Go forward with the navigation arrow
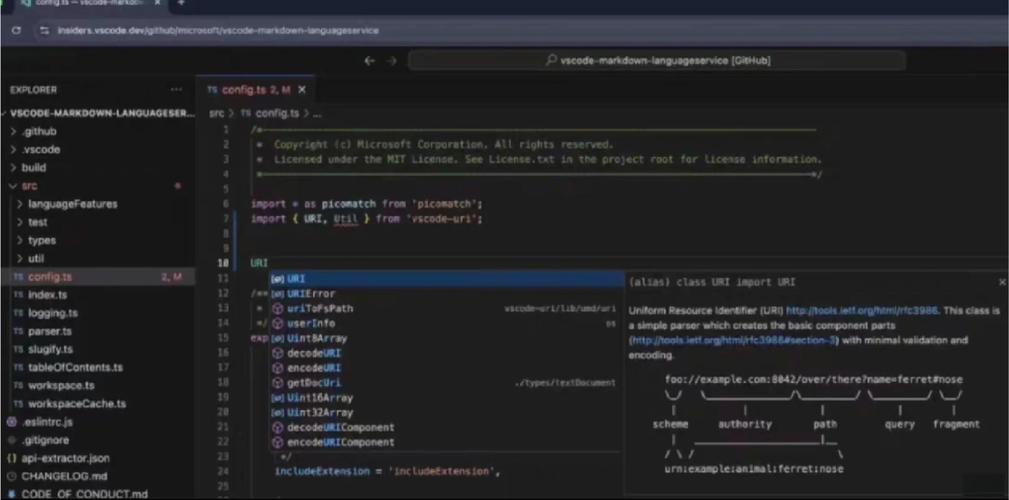 pos(391,60)
